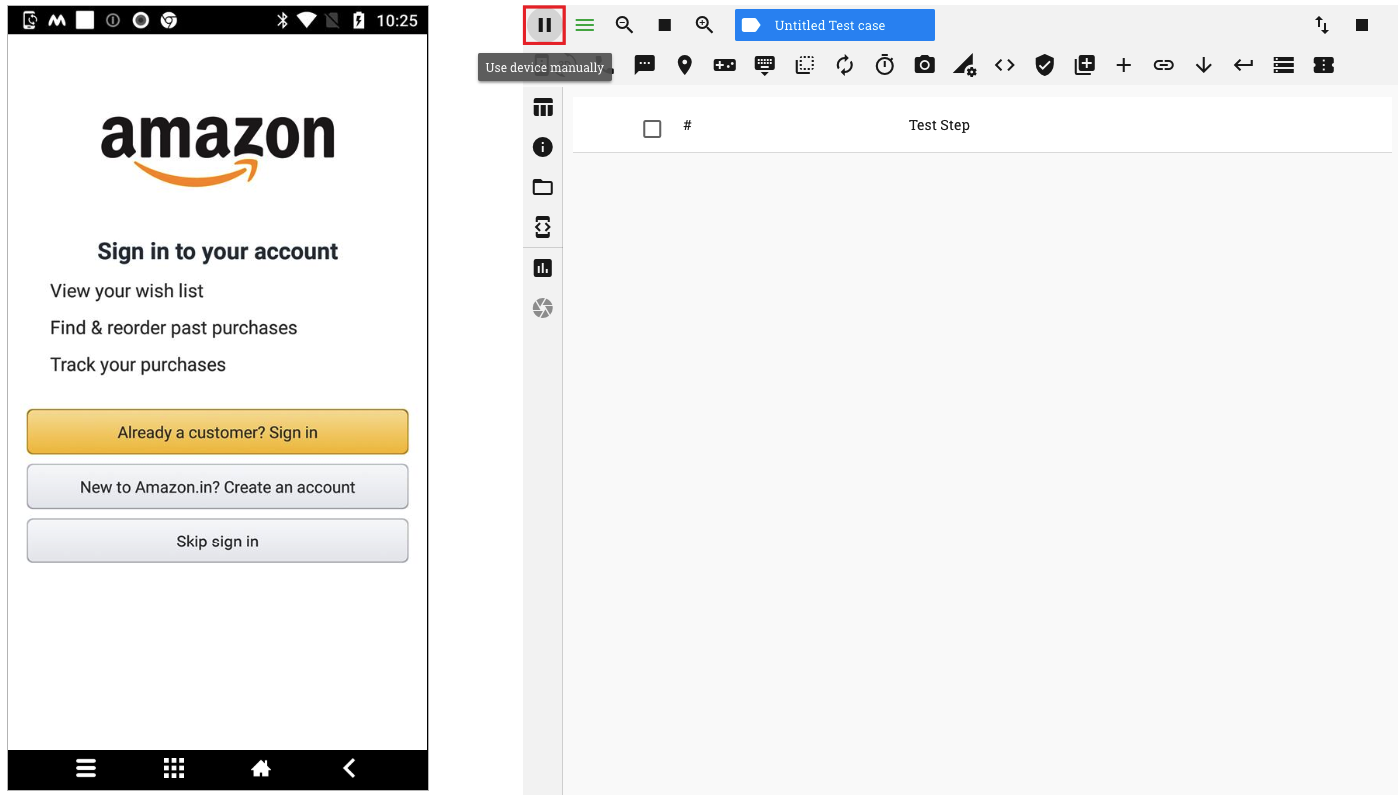Click the location pin icon
Image resolution: width=1398 pixels, height=803 pixels.
[685, 65]
